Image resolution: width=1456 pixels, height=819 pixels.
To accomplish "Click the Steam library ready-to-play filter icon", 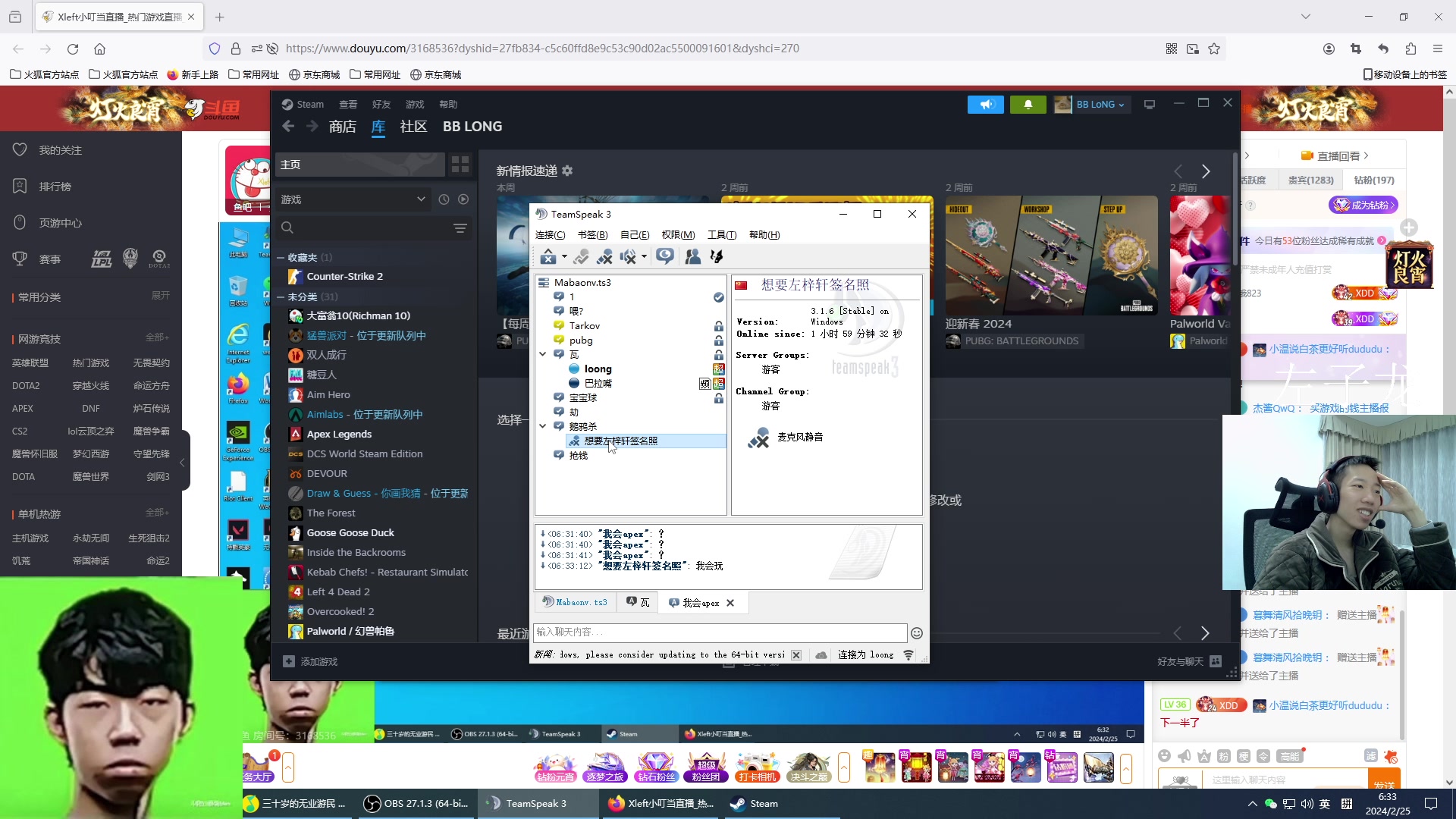I will (x=463, y=199).
